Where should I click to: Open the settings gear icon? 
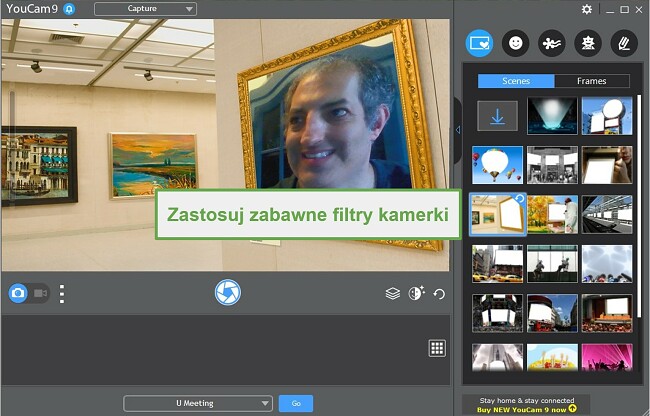[587, 9]
